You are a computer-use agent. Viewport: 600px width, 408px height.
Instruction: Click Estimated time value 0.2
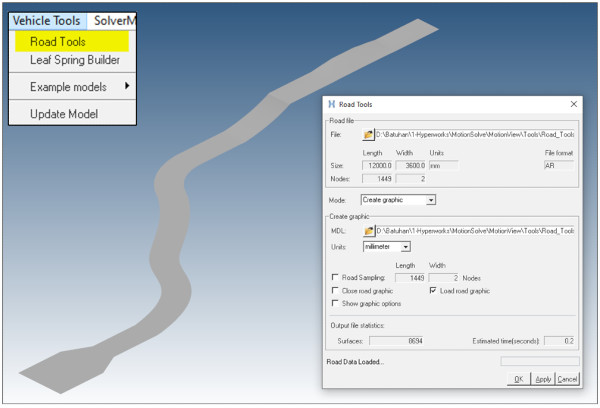coord(559,341)
